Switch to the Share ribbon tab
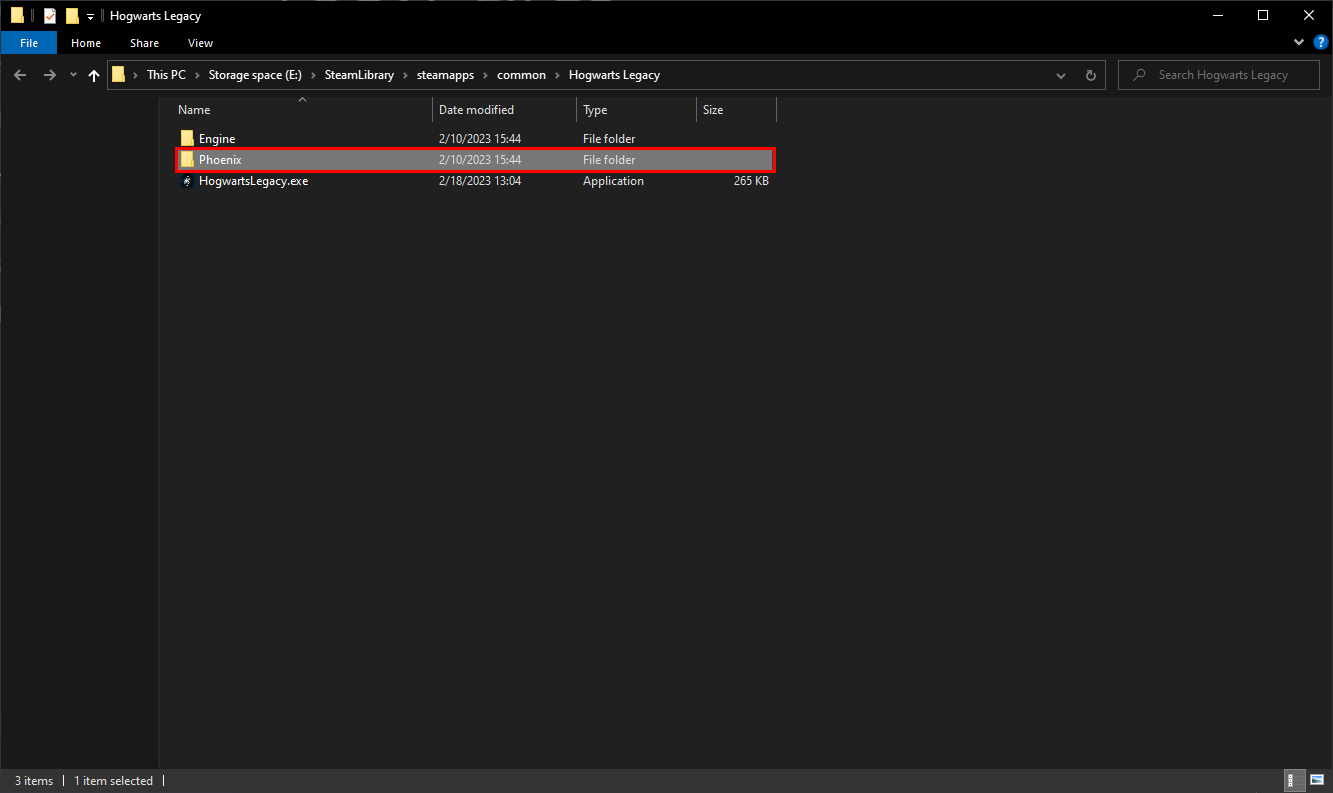This screenshot has height=793, width=1333. point(144,43)
